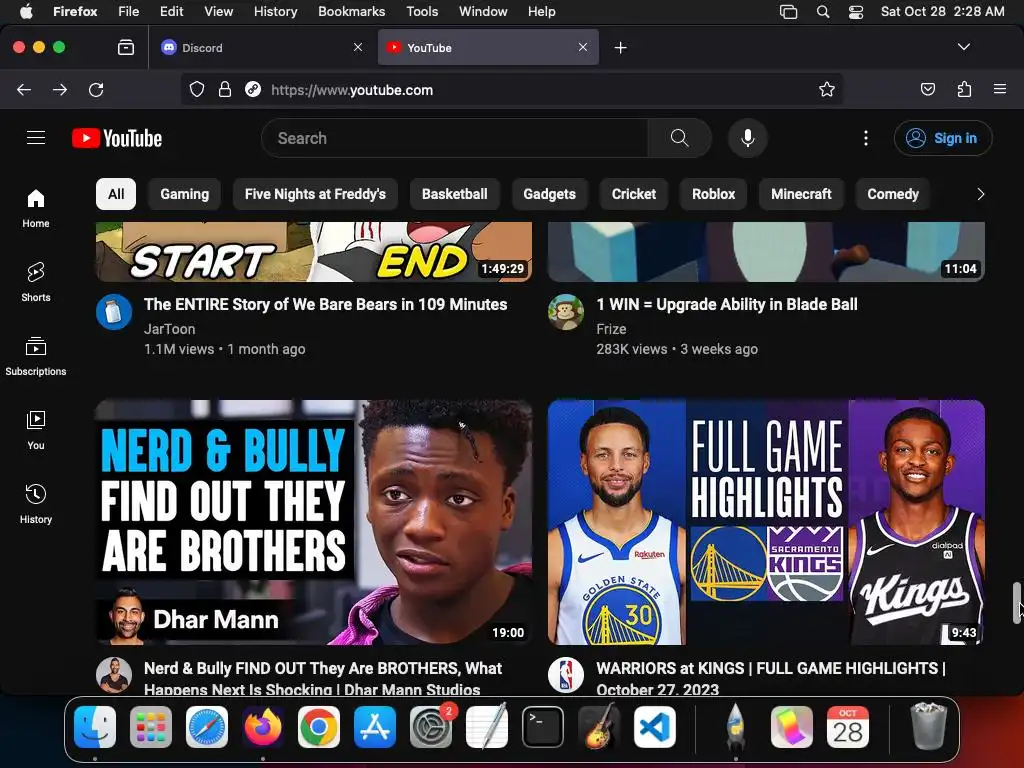This screenshot has height=768, width=1024.
Task: Open Terminal from the Dock
Action: 543,727
